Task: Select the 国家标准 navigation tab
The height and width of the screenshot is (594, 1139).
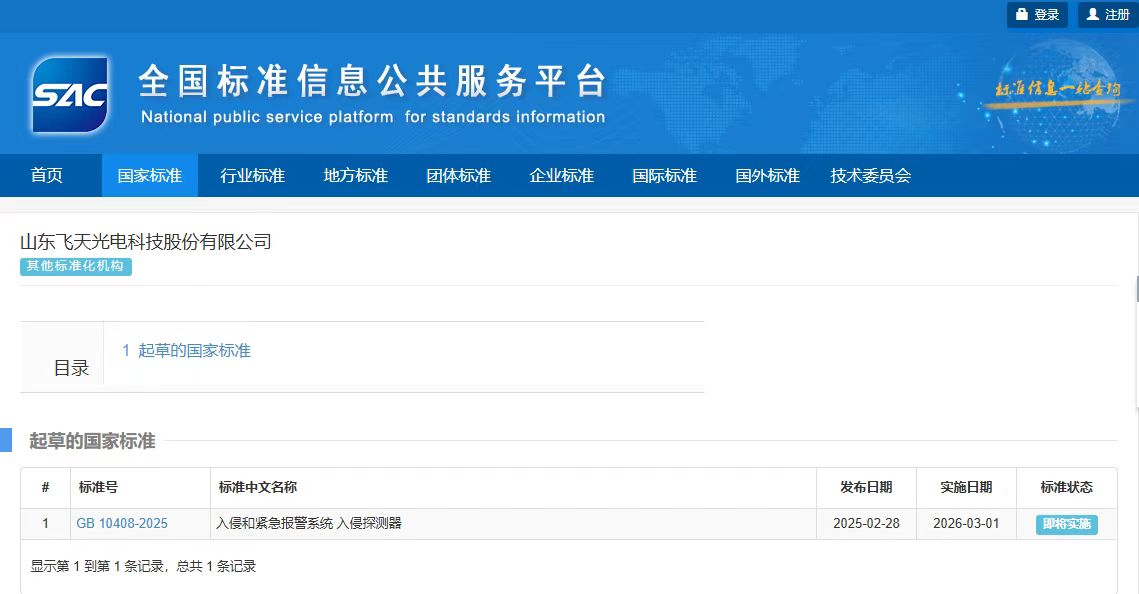Action: tap(150, 175)
